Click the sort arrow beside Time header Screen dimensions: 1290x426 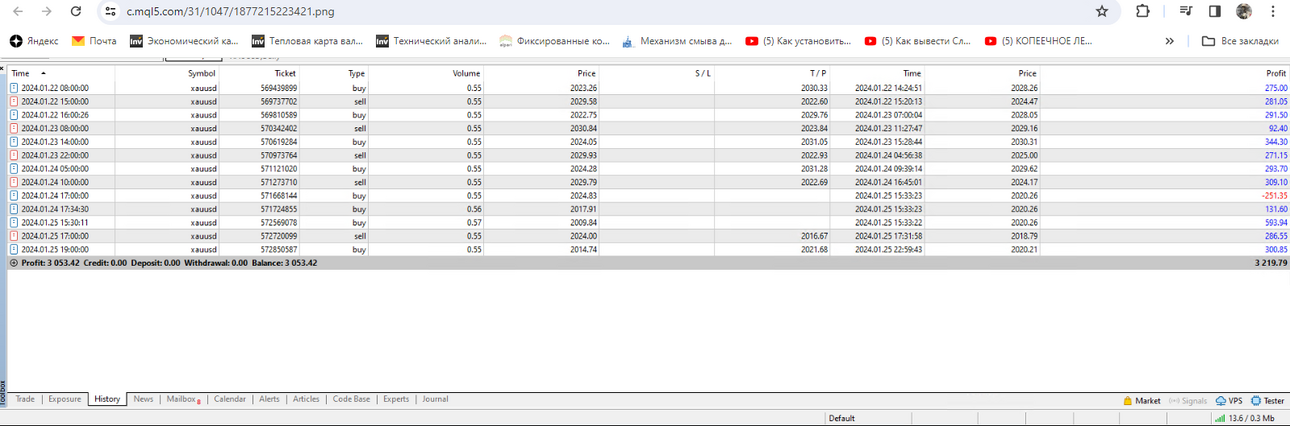43,73
